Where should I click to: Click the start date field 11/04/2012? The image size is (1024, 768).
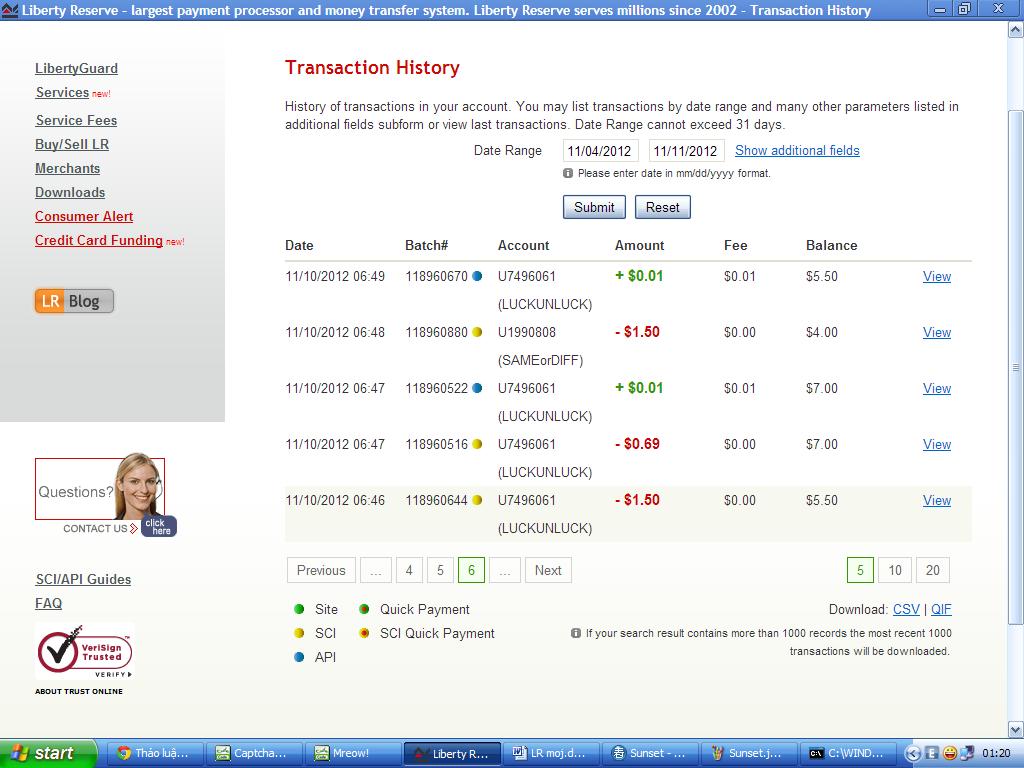point(600,151)
